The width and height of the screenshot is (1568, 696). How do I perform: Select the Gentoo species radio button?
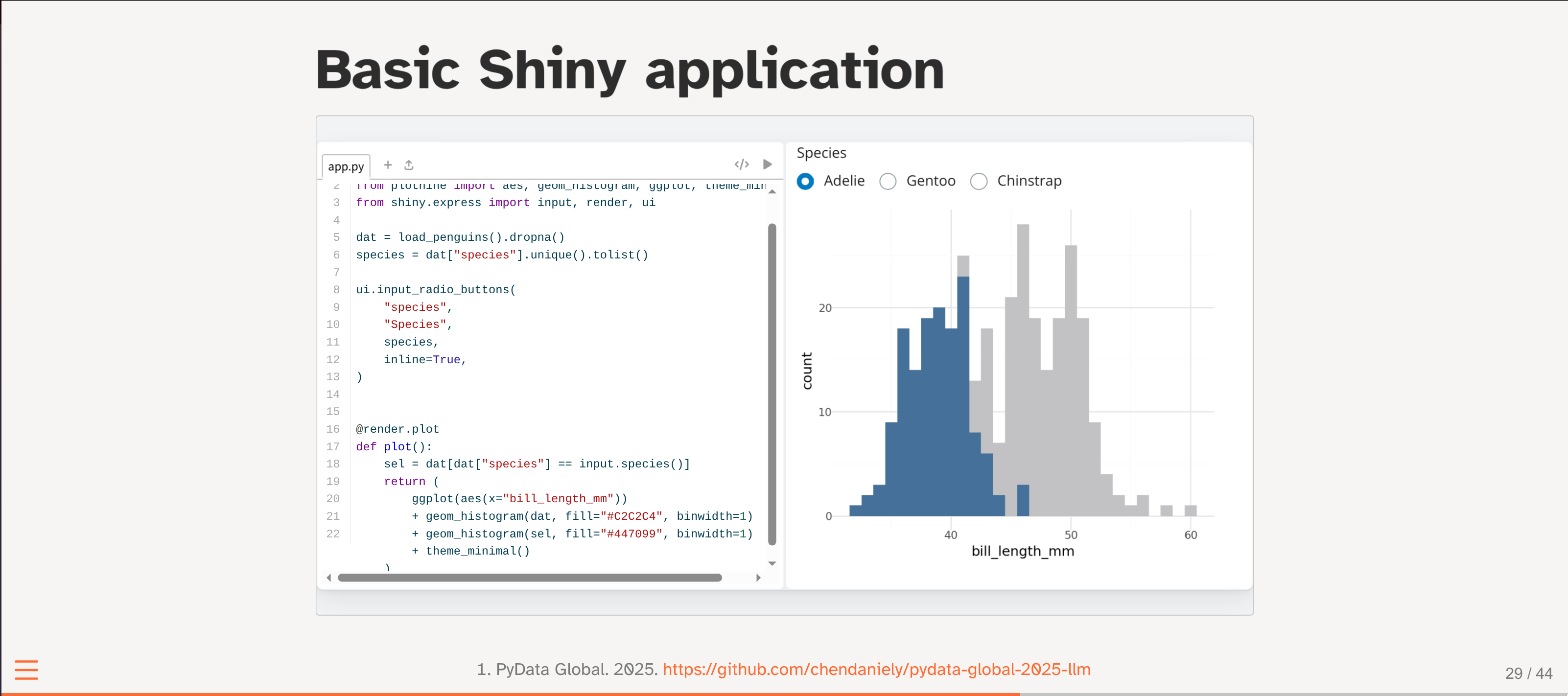pyautogui.click(x=888, y=181)
